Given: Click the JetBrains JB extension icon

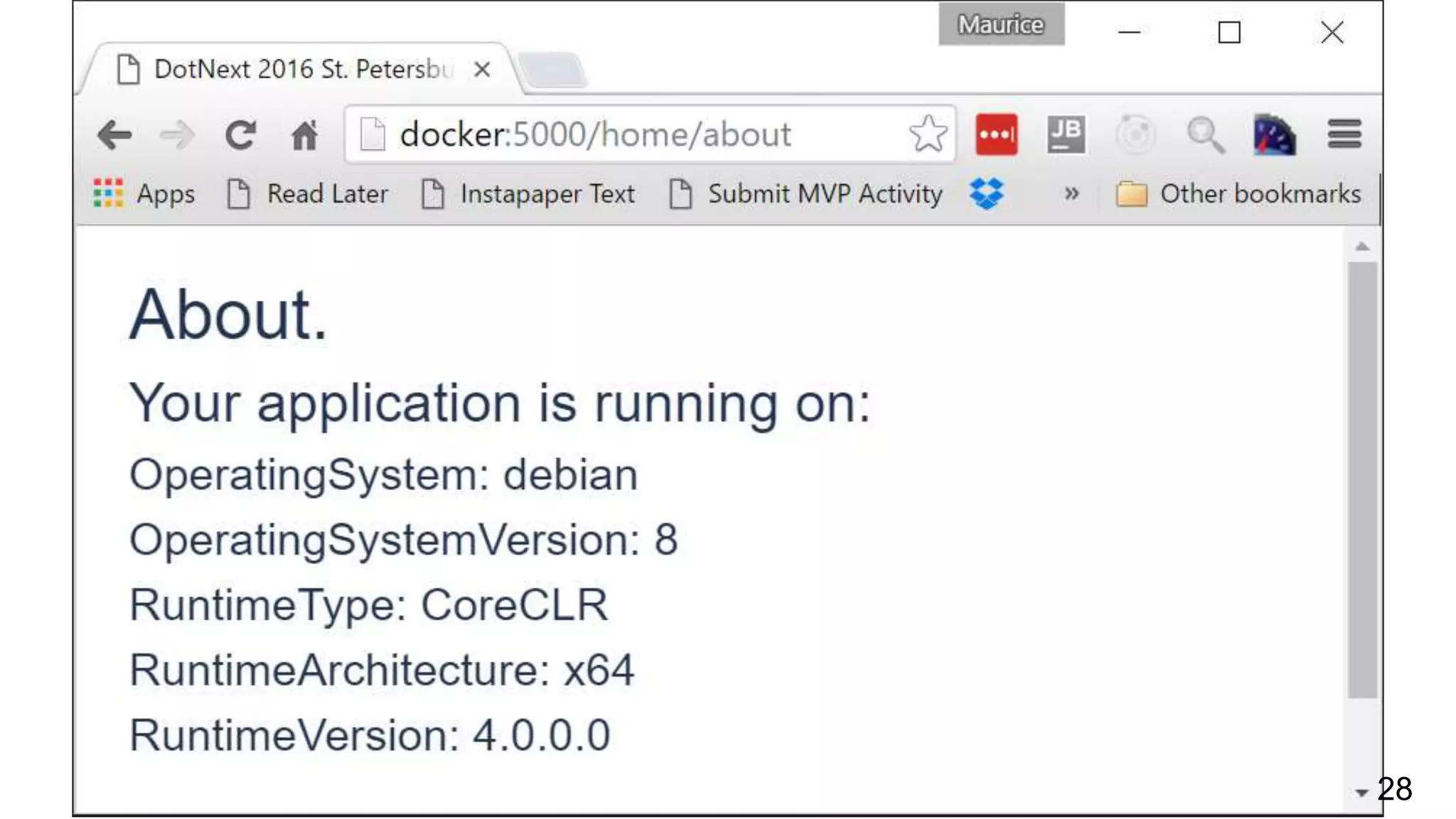Looking at the screenshot, I should click(x=1066, y=134).
